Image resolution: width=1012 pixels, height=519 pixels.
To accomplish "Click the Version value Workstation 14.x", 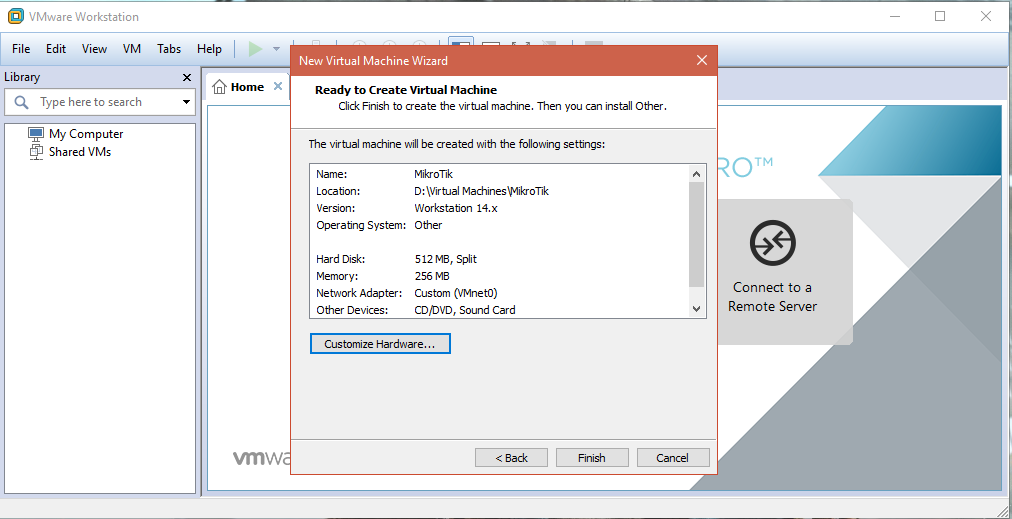I will [456, 209].
